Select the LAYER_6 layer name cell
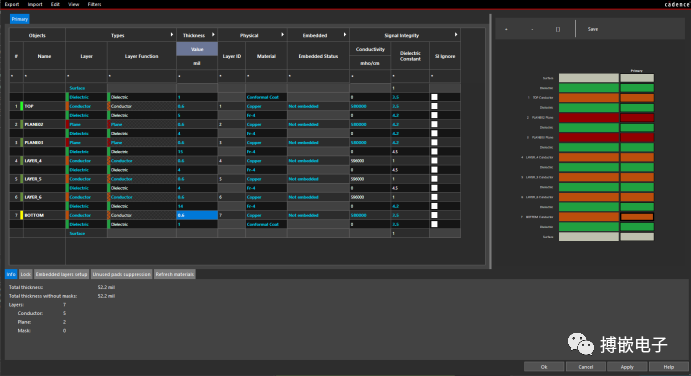This screenshot has width=691, height=376. tap(44, 197)
